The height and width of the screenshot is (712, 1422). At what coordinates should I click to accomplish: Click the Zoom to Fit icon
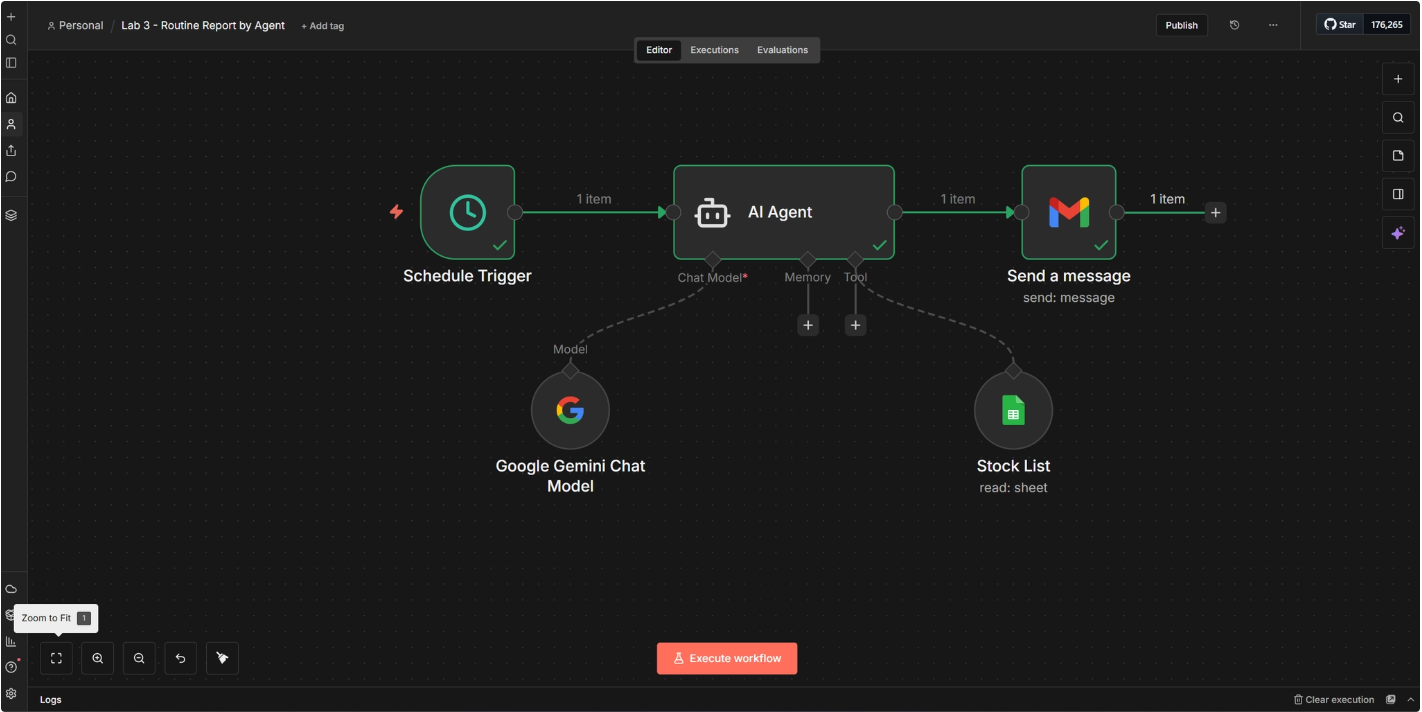(56, 658)
